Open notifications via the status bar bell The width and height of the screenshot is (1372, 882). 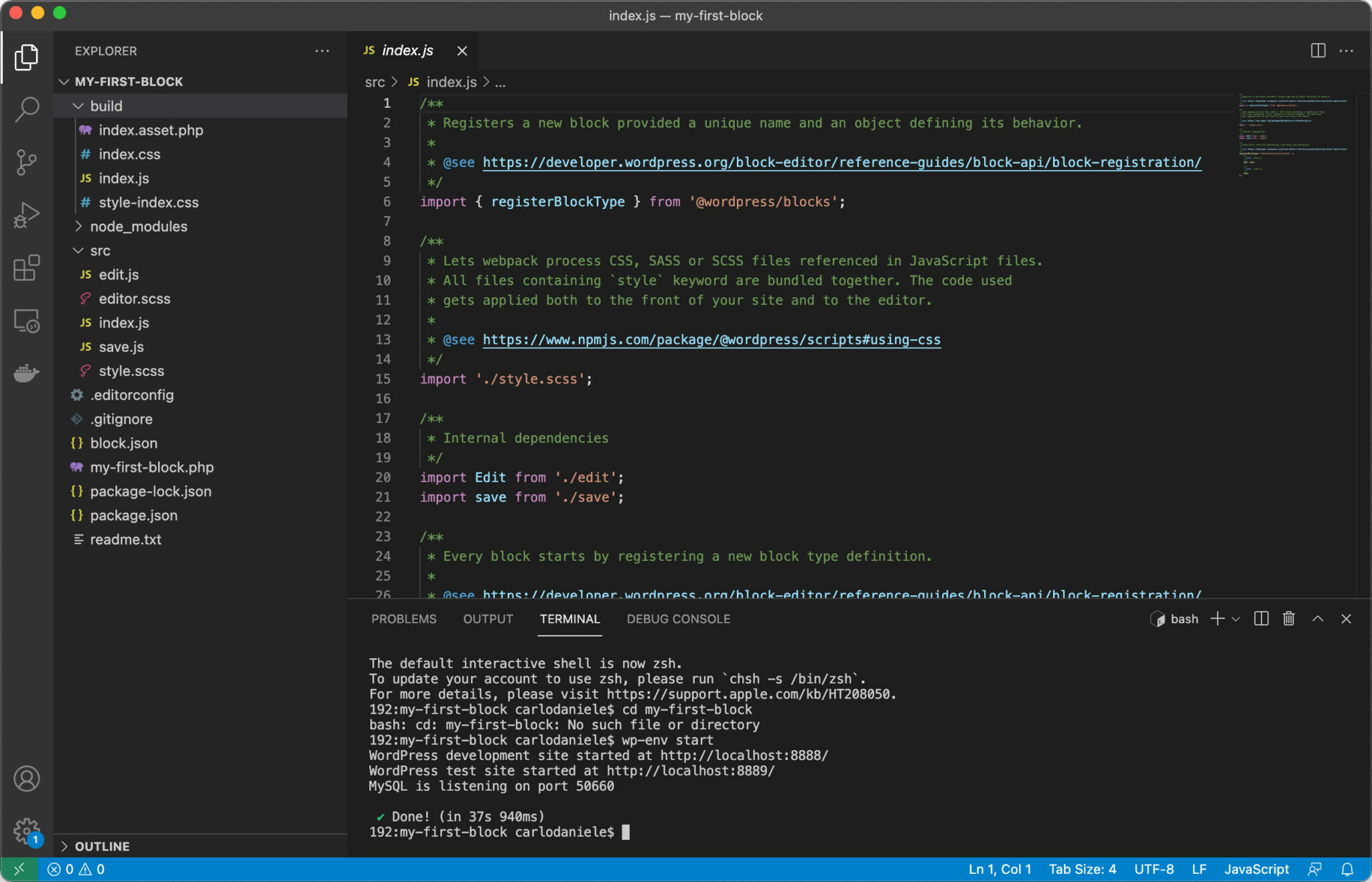pyautogui.click(x=1347, y=869)
